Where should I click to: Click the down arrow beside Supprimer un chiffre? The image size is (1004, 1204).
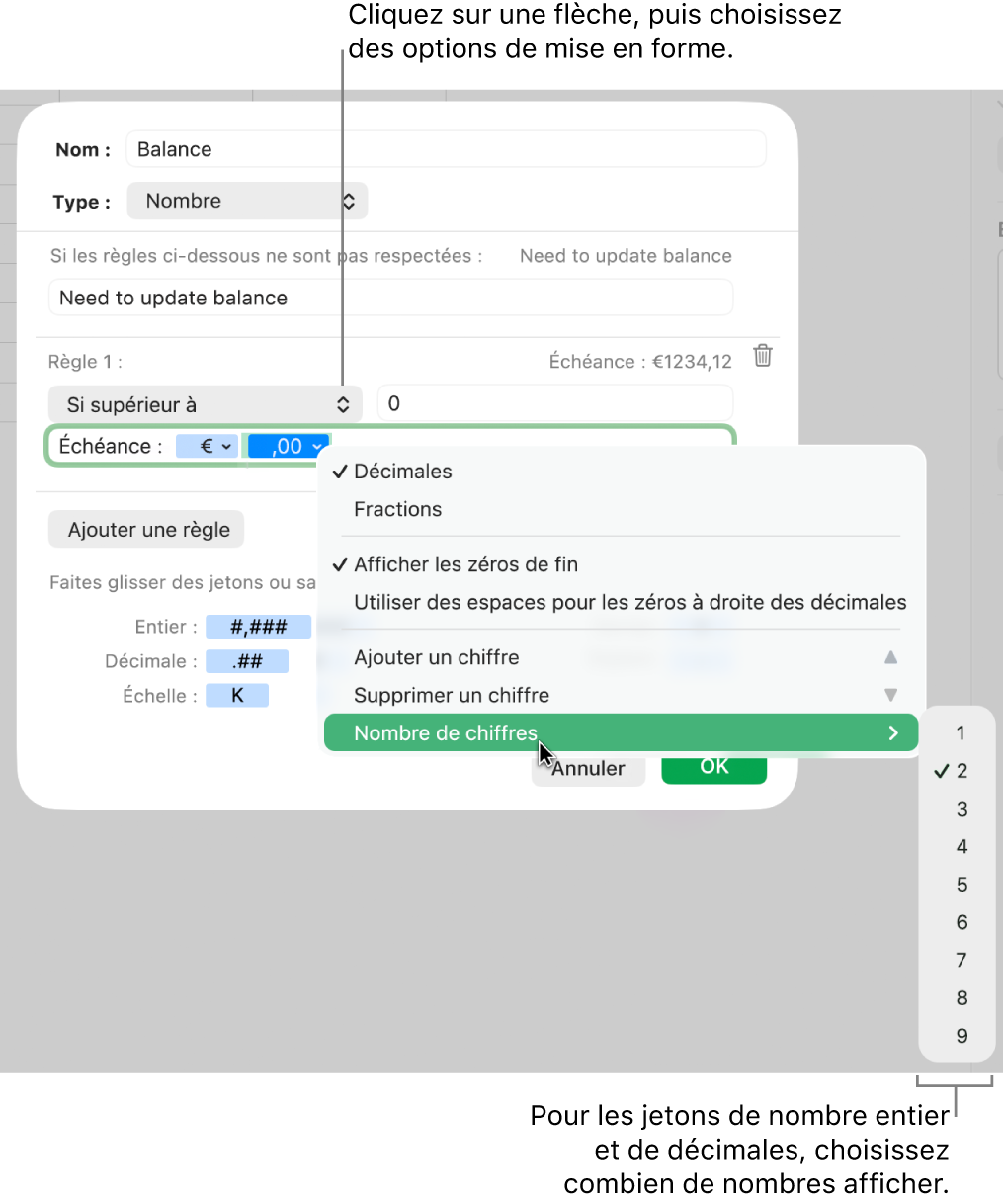[890, 695]
